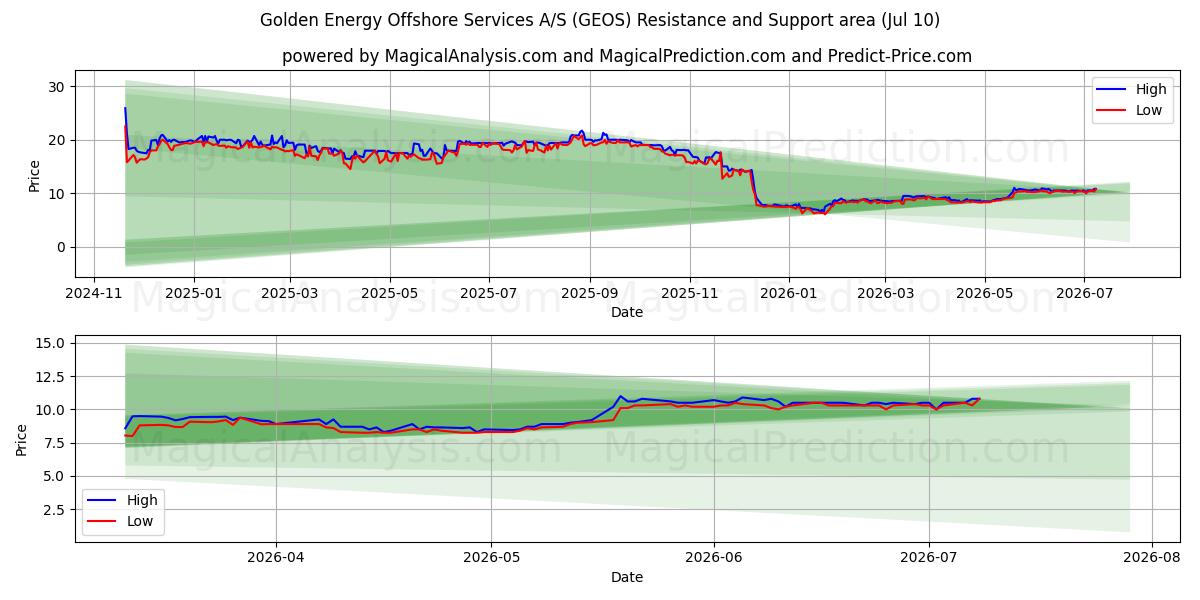Click the top chart y-axis value '30'
The image size is (1200, 600).
point(58,87)
